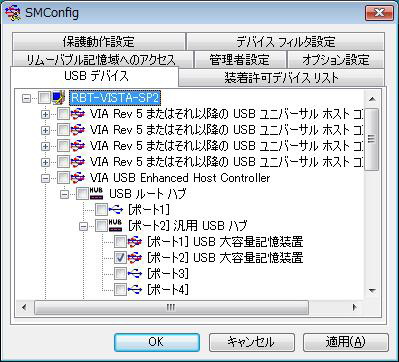Check the [ポート3] checkbox
Viewport: 399px width, 362px height.
[x=120, y=274]
